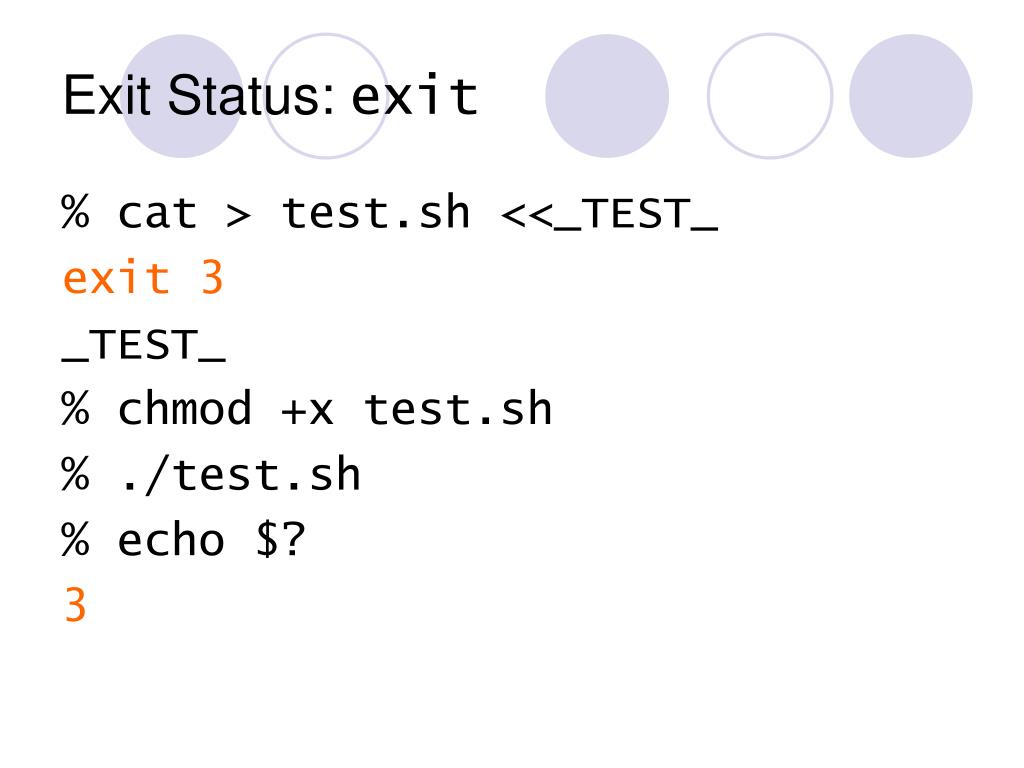Click the percent prompt before cat

(75, 212)
